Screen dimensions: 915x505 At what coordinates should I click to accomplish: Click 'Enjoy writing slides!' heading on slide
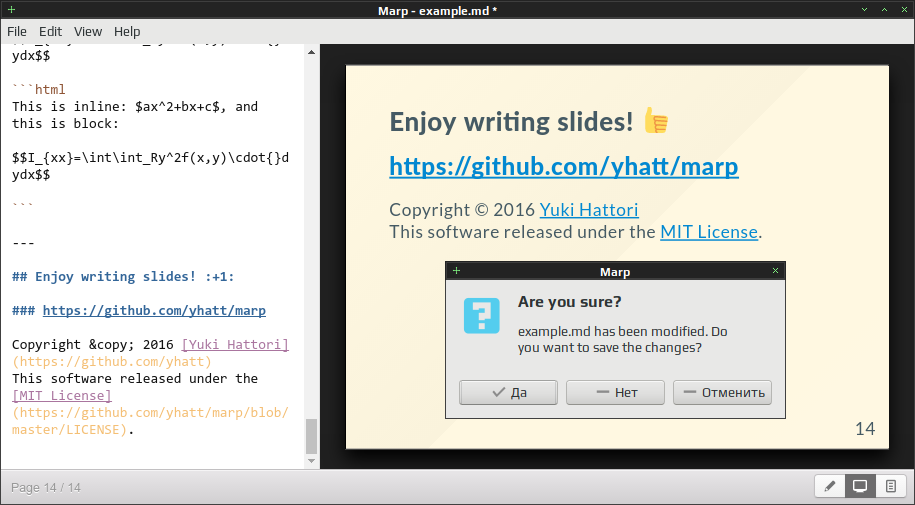pos(511,121)
